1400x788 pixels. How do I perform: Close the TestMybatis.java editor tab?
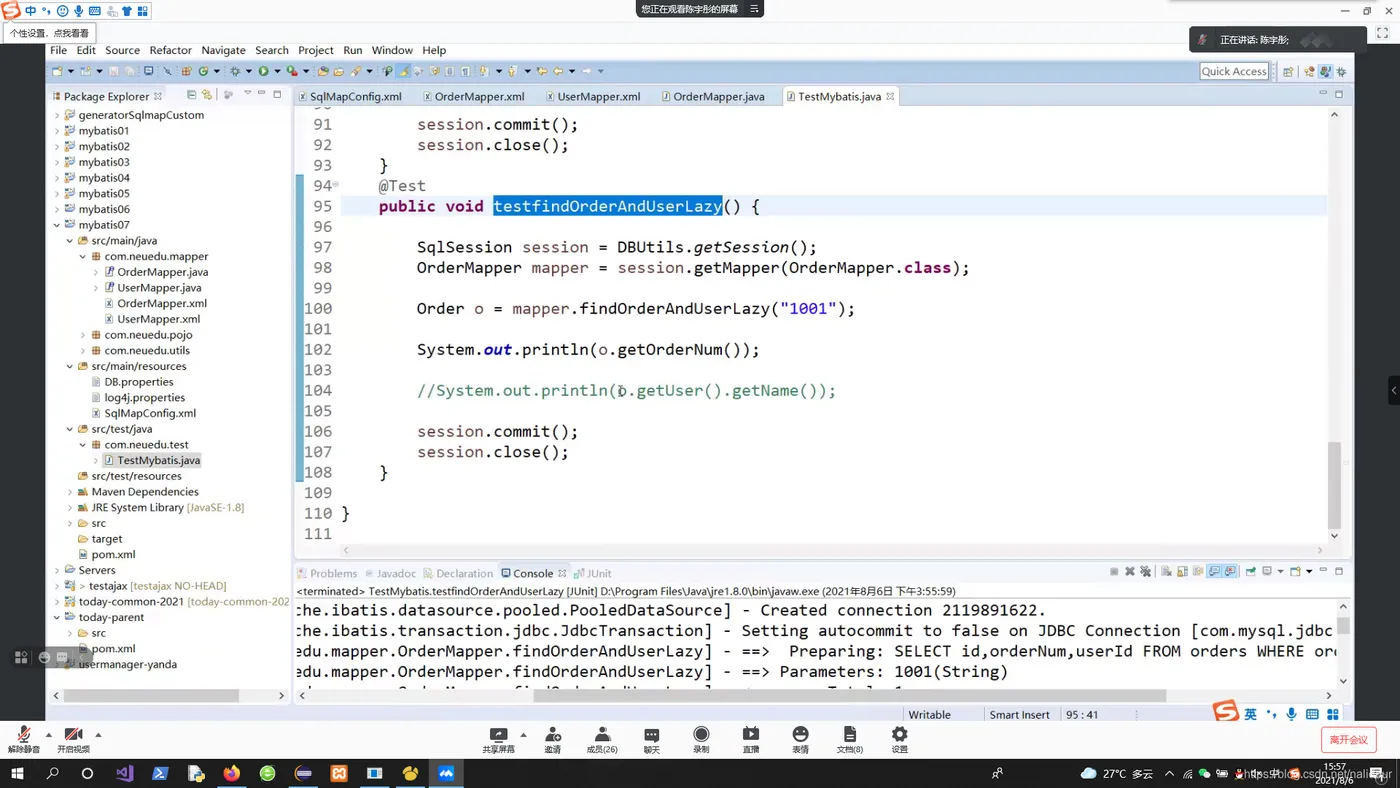pyautogui.click(x=890, y=96)
